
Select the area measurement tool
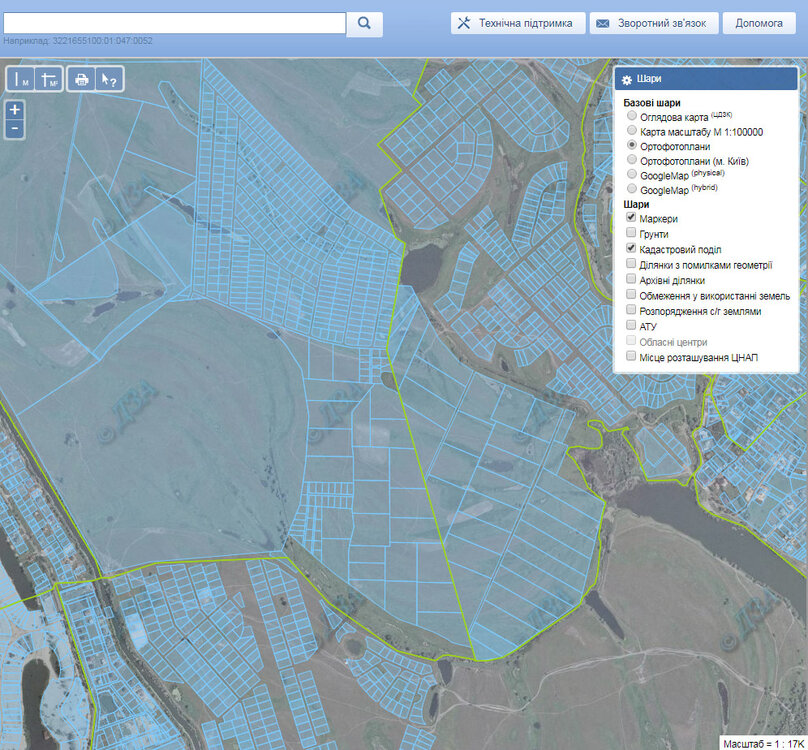pyautogui.click(x=49, y=80)
